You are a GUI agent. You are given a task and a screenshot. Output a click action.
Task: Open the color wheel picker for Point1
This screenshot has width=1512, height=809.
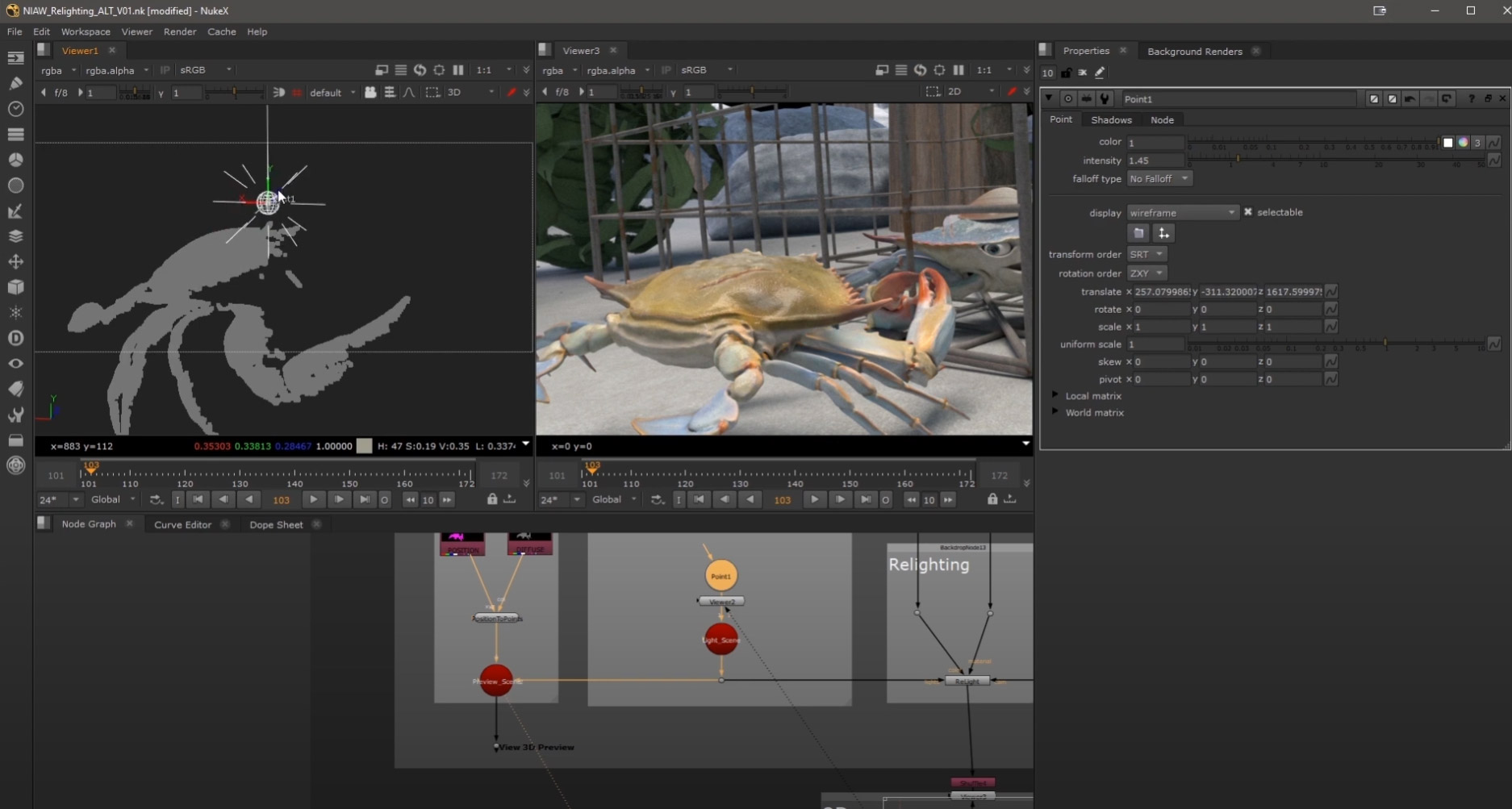pos(1463,143)
